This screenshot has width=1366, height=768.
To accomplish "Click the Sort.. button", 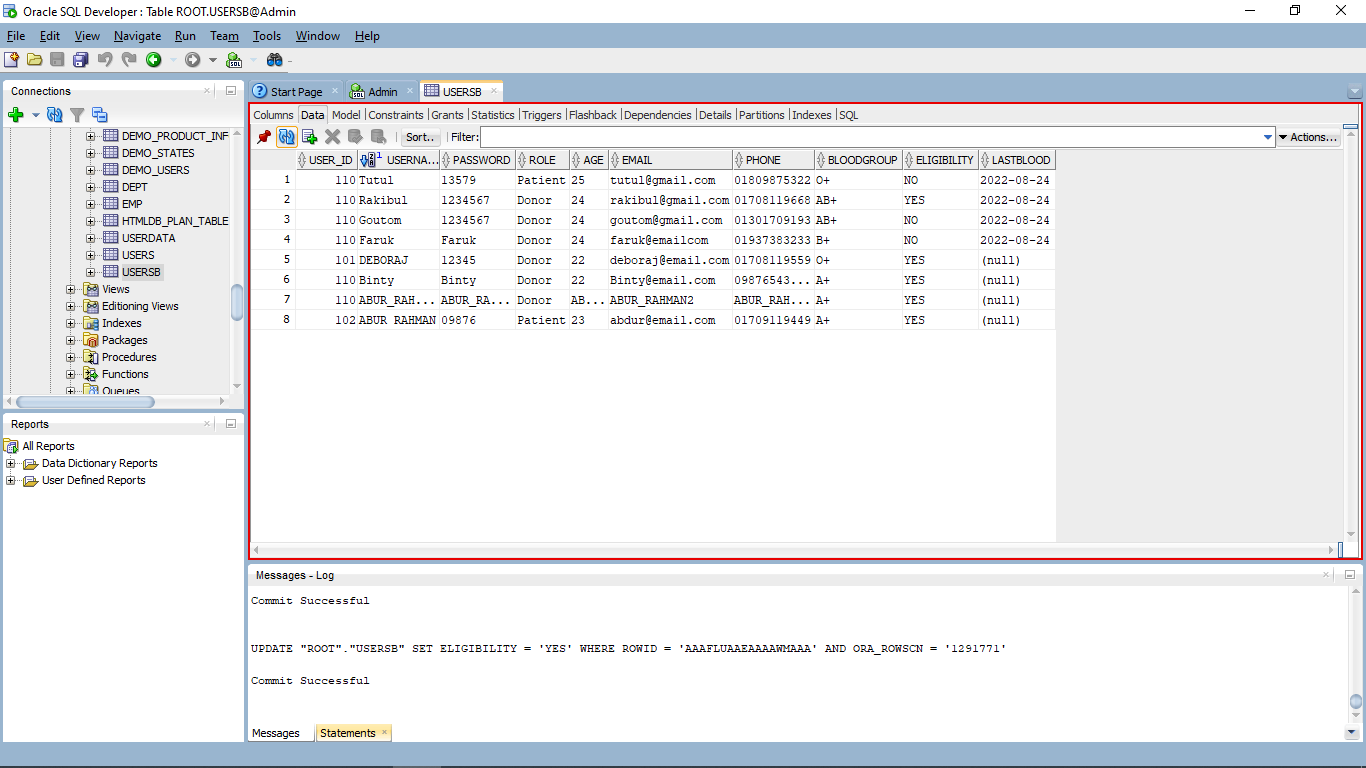I will [x=421, y=137].
